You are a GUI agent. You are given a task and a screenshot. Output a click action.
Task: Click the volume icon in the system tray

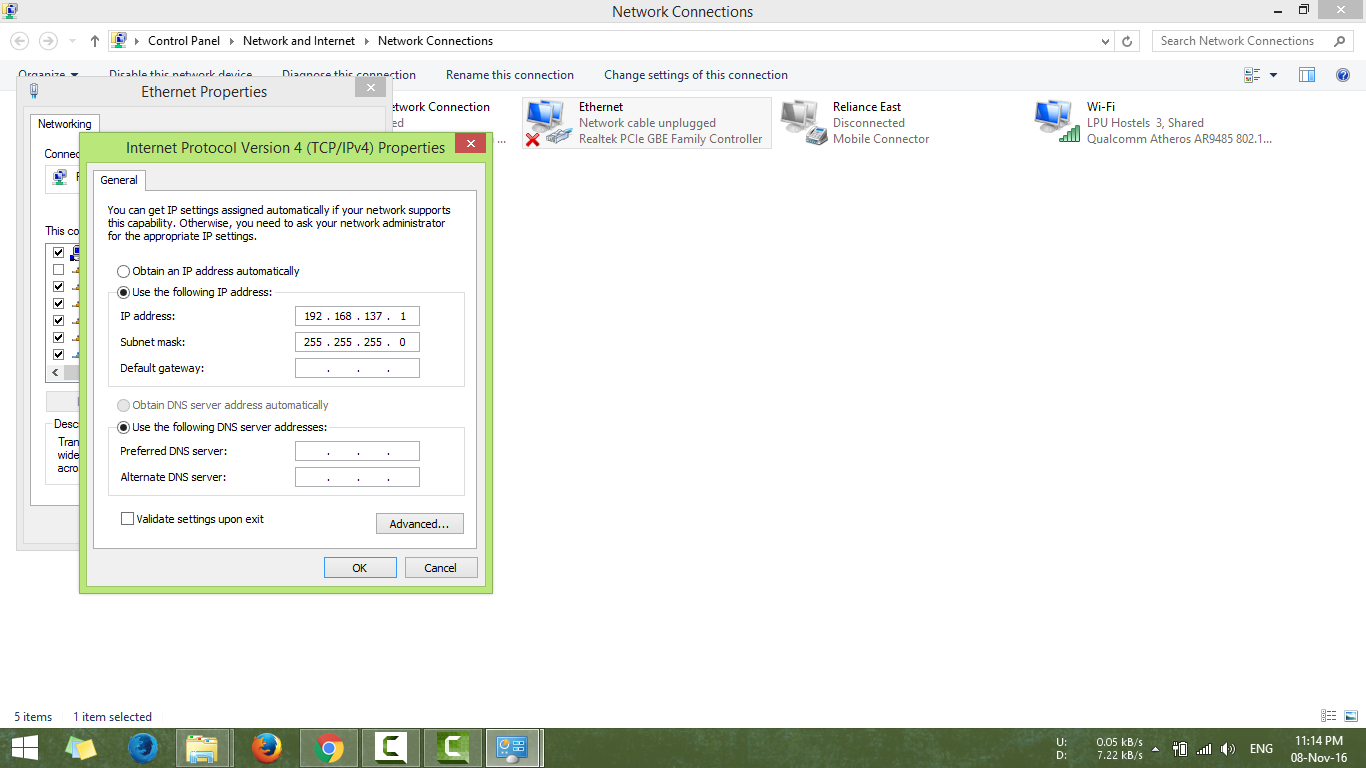click(1228, 747)
